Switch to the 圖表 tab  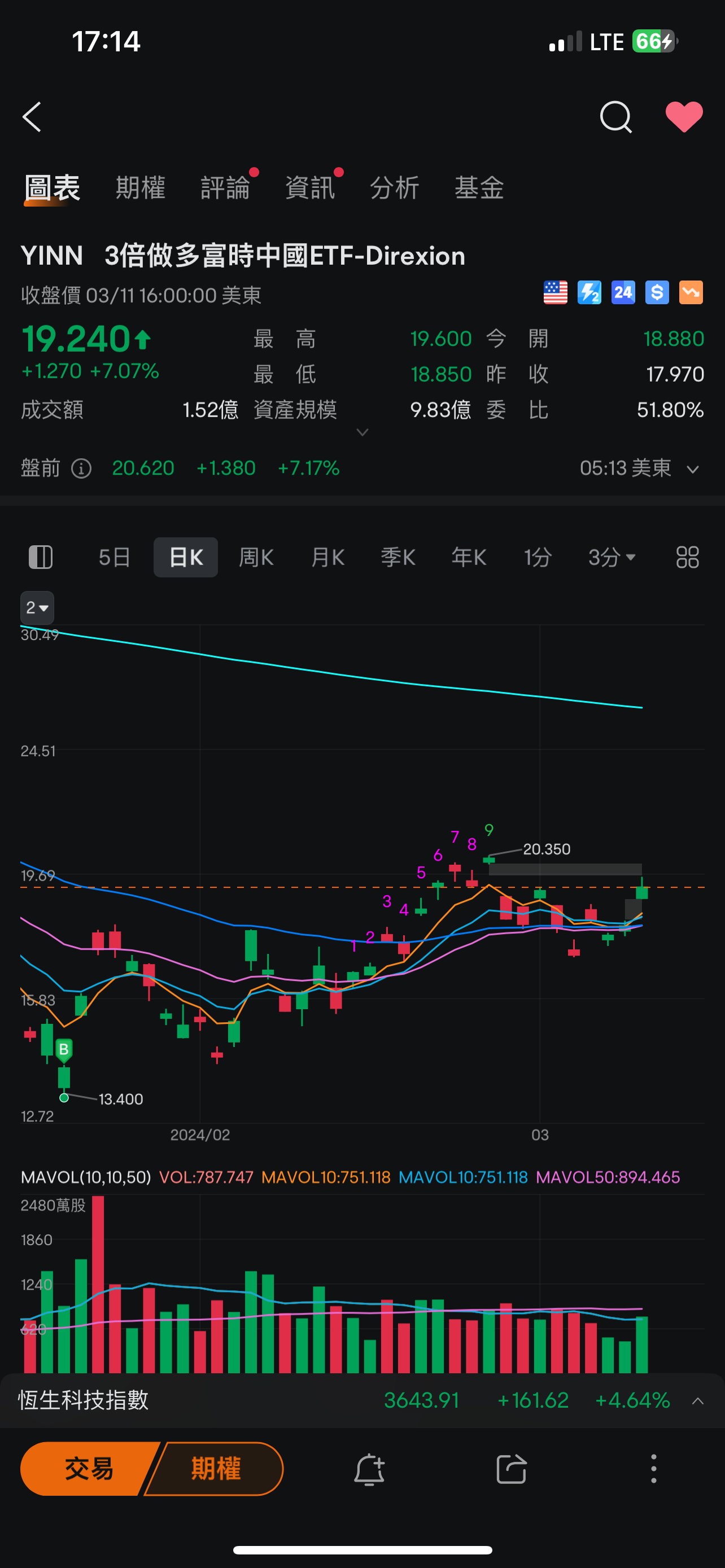point(53,187)
